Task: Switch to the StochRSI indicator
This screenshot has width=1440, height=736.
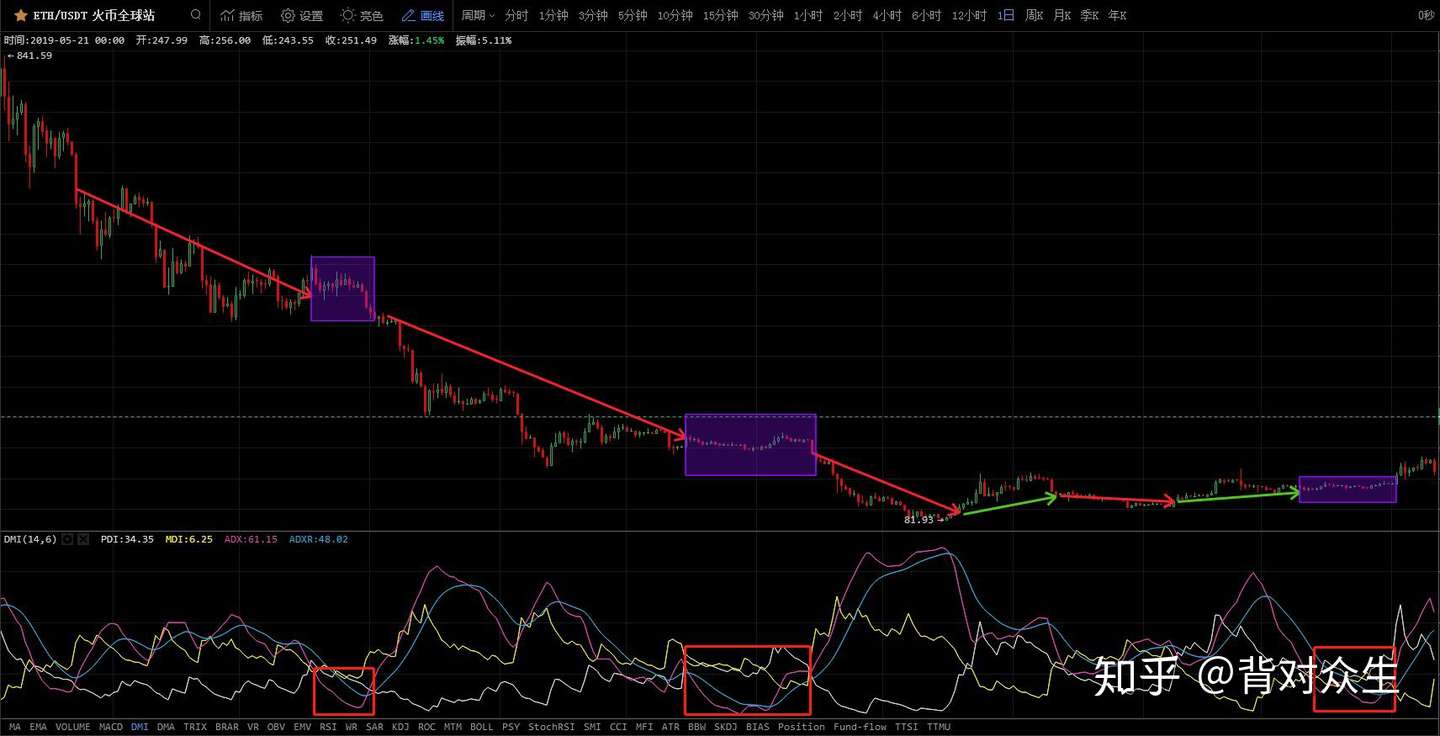Action: [x=553, y=727]
